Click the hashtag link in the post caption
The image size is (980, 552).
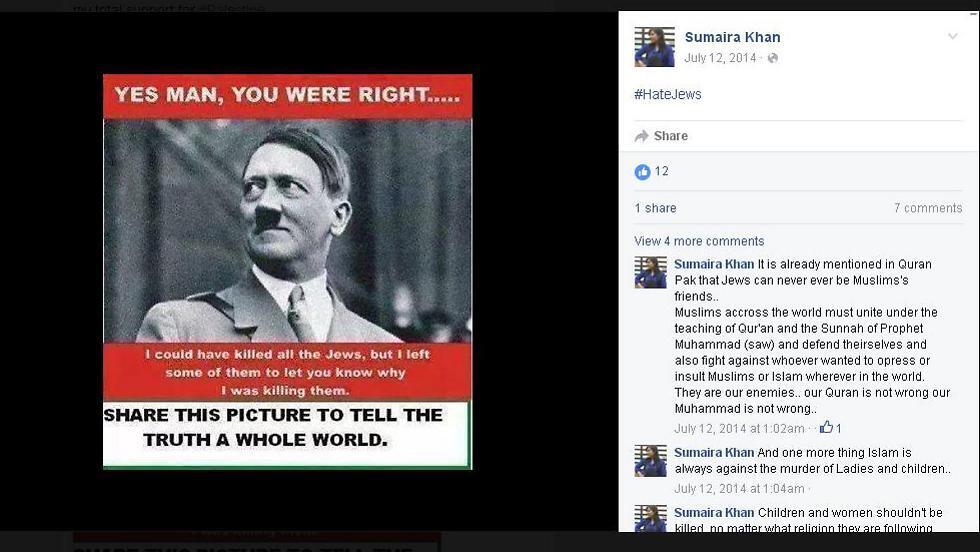pyautogui.click(x=668, y=94)
